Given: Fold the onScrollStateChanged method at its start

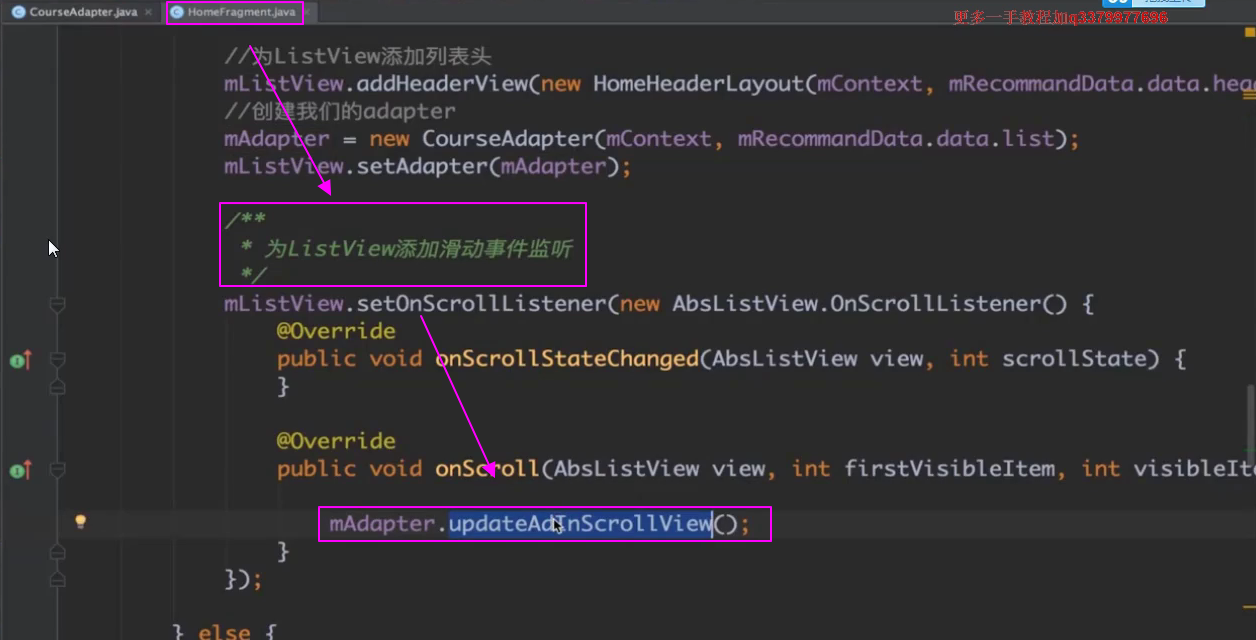Looking at the screenshot, I should [x=57, y=358].
